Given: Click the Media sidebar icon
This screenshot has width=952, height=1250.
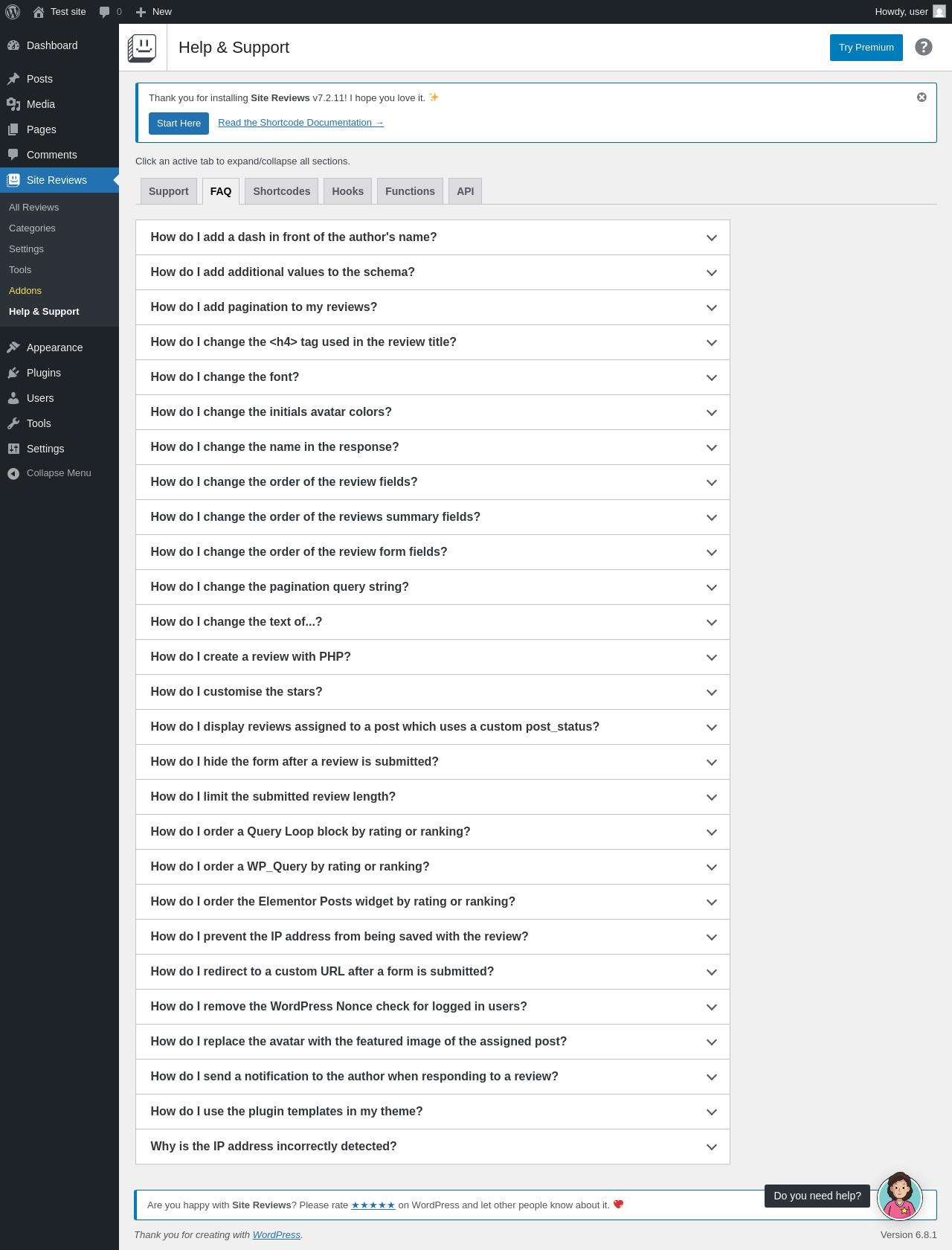Looking at the screenshot, I should point(13,104).
